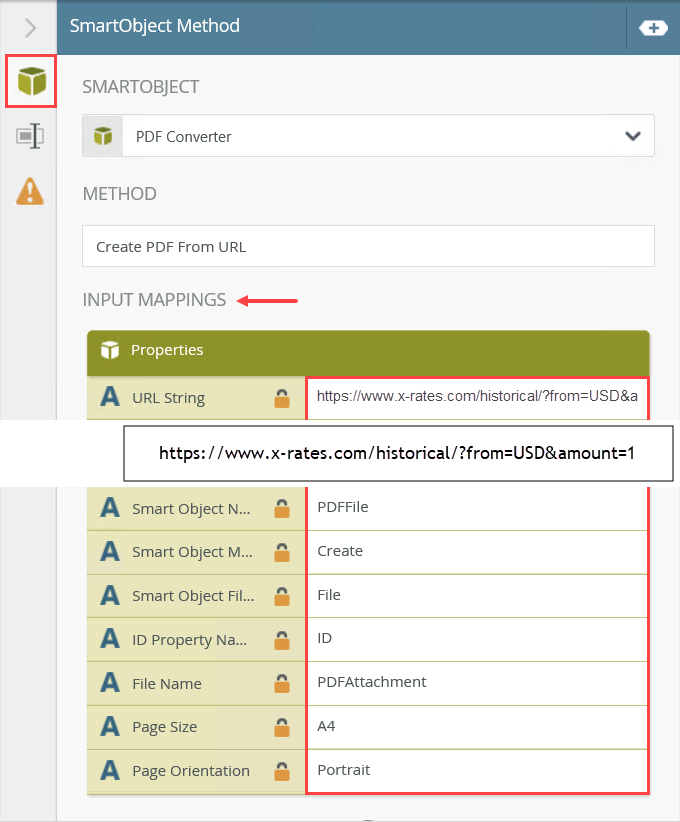680x822 pixels.
Task: Click the URL String text type icon
Action: tap(110, 397)
